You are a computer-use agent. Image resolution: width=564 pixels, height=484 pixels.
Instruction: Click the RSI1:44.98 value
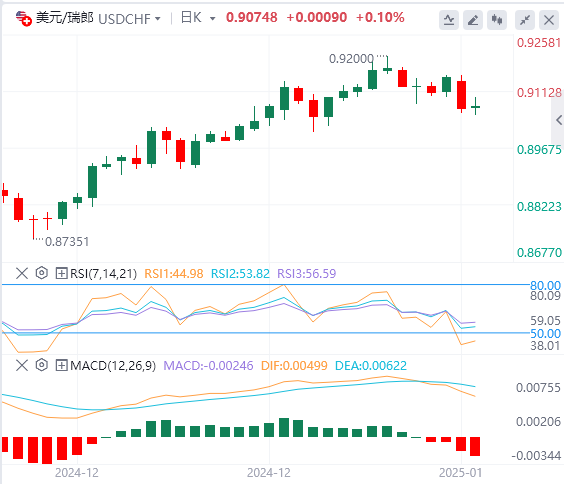pos(174,274)
